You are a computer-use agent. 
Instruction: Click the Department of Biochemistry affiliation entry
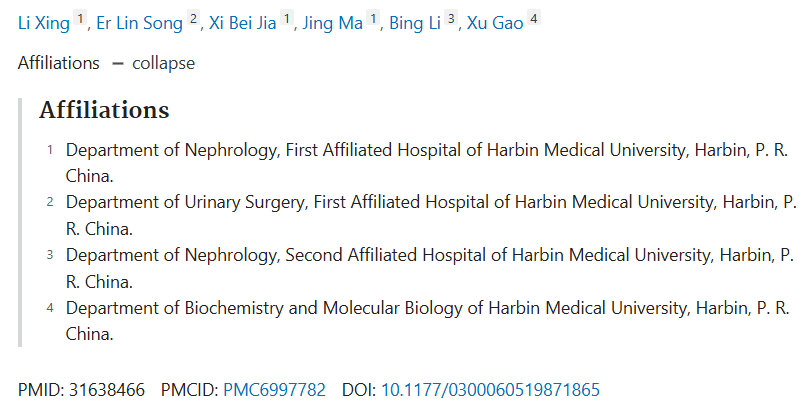pos(427,320)
